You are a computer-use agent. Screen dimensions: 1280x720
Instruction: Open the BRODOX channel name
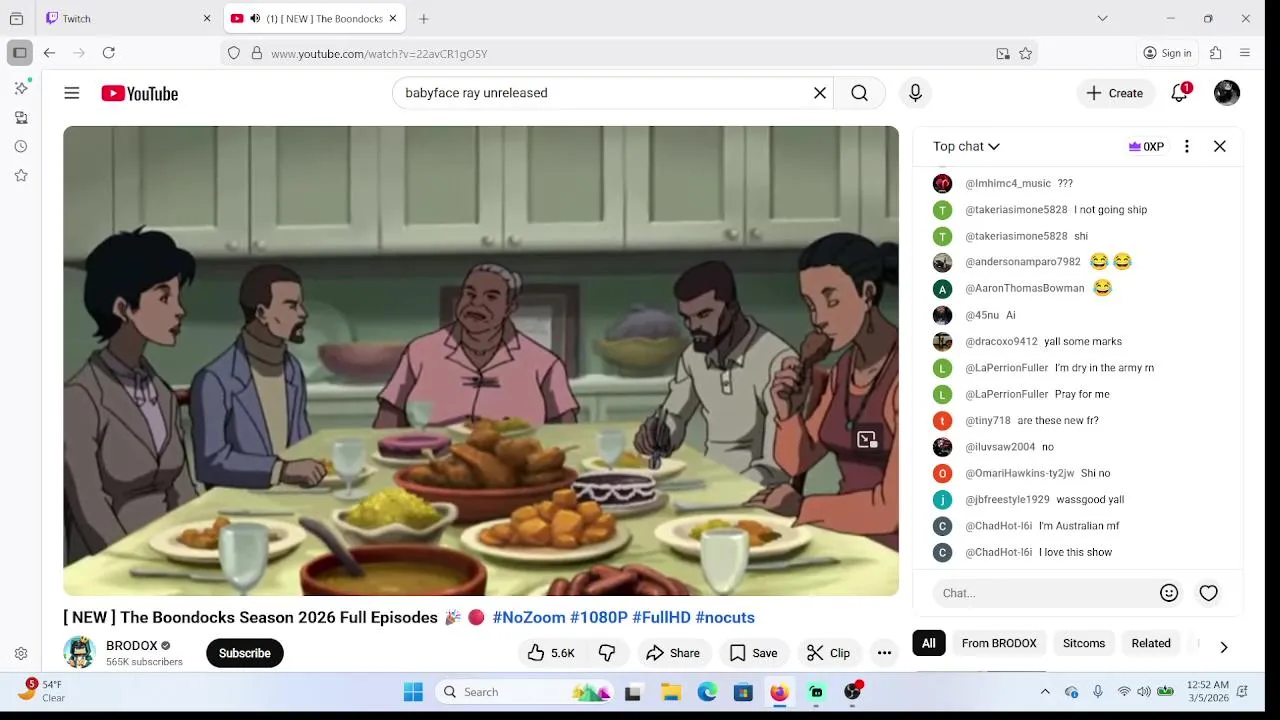coord(132,646)
